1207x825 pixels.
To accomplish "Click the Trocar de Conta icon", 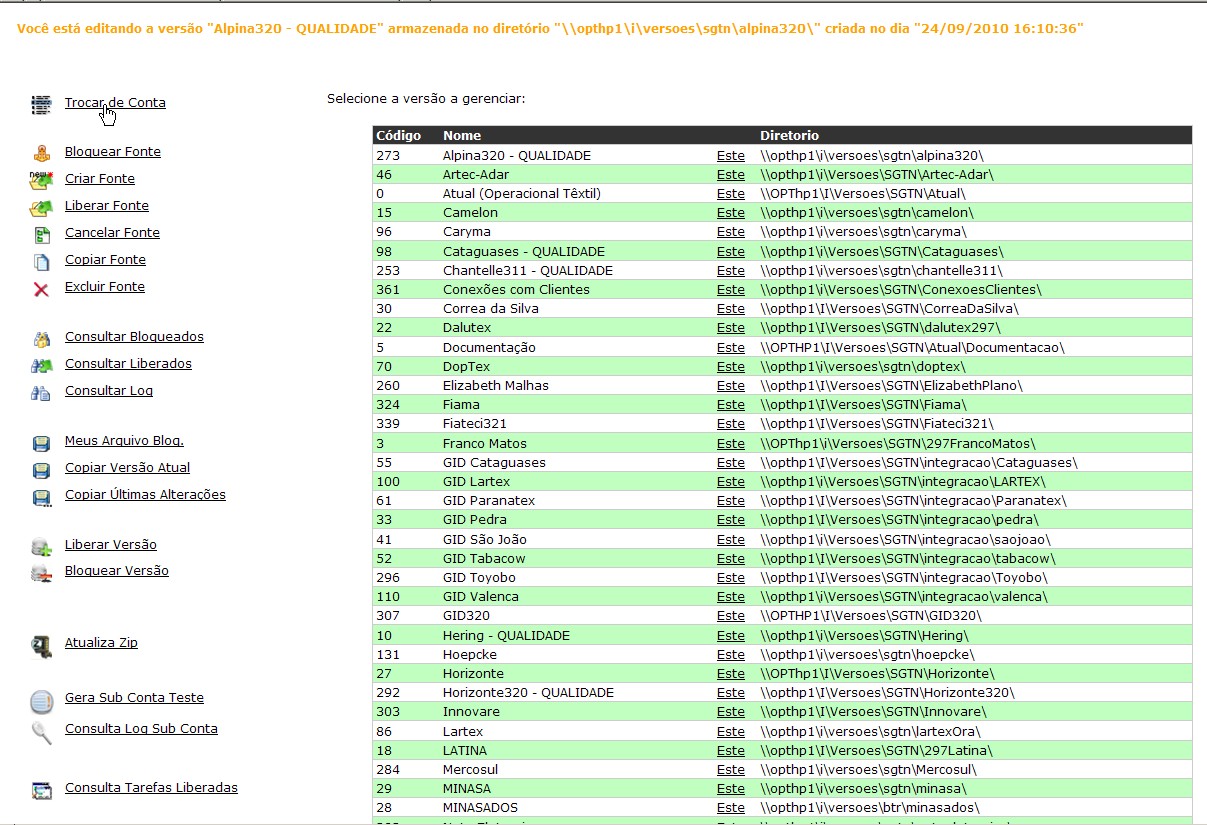I will 41,104.
